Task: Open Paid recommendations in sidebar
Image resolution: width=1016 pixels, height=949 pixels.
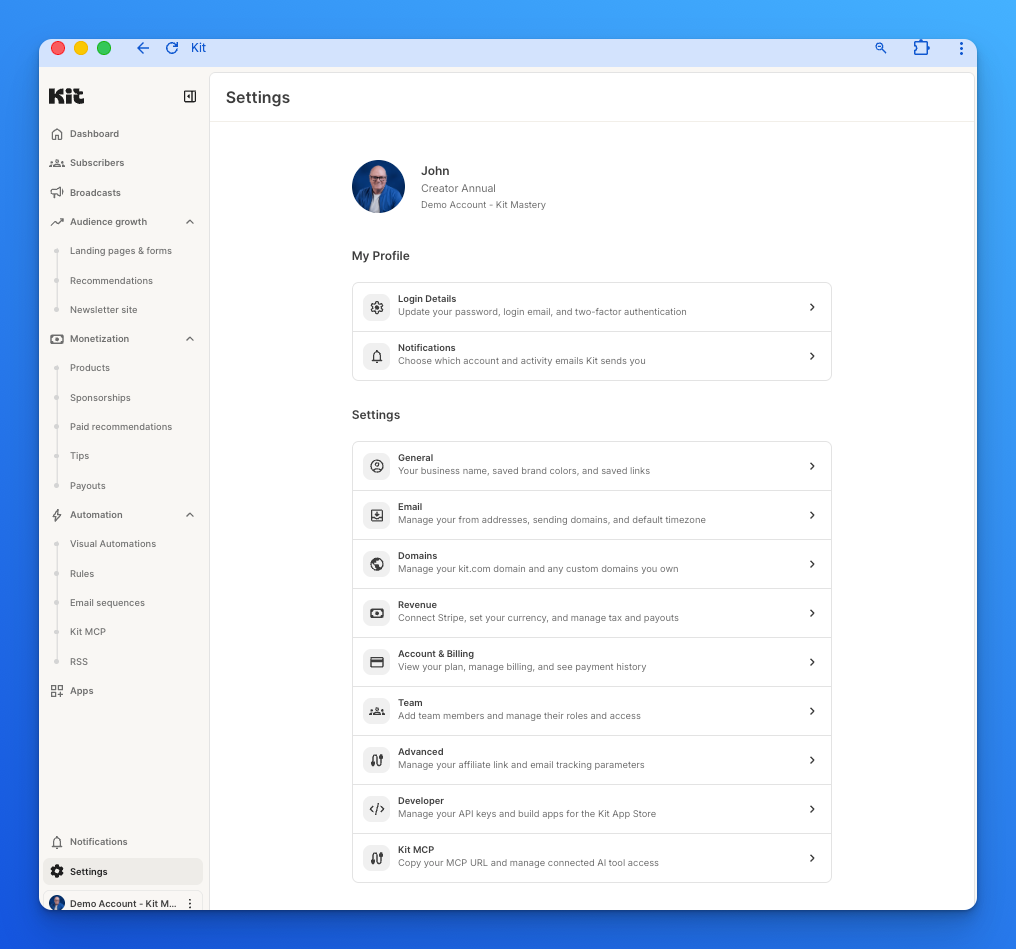Action: click(x=121, y=427)
